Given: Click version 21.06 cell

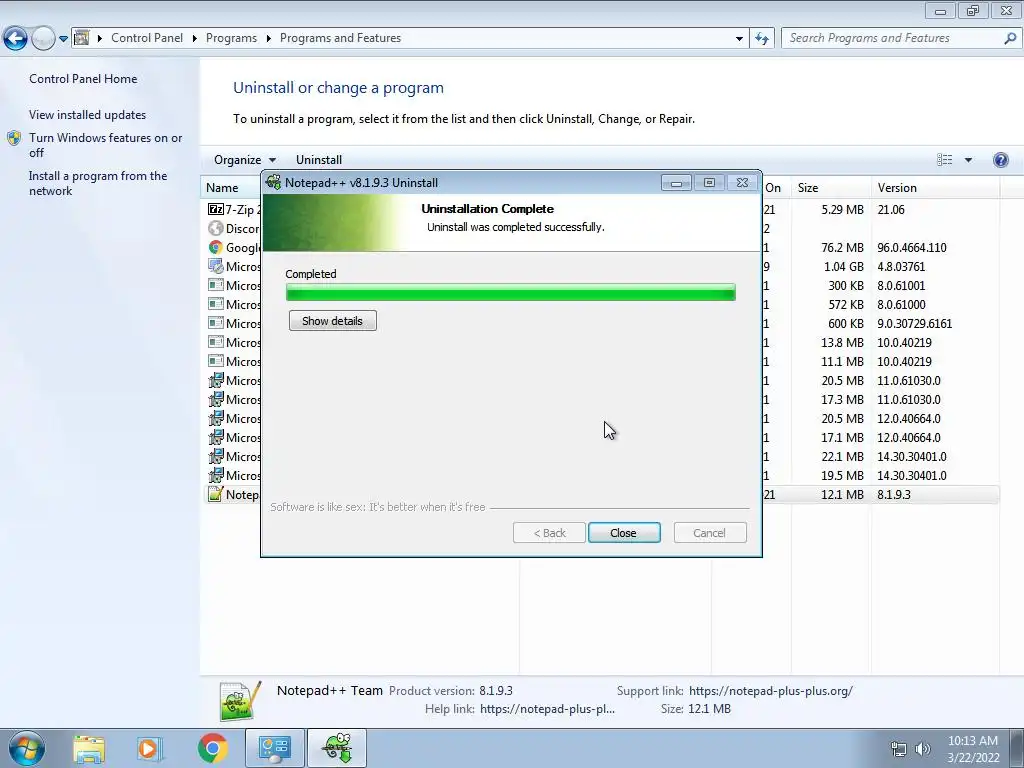Looking at the screenshot, I should point(891,210).
